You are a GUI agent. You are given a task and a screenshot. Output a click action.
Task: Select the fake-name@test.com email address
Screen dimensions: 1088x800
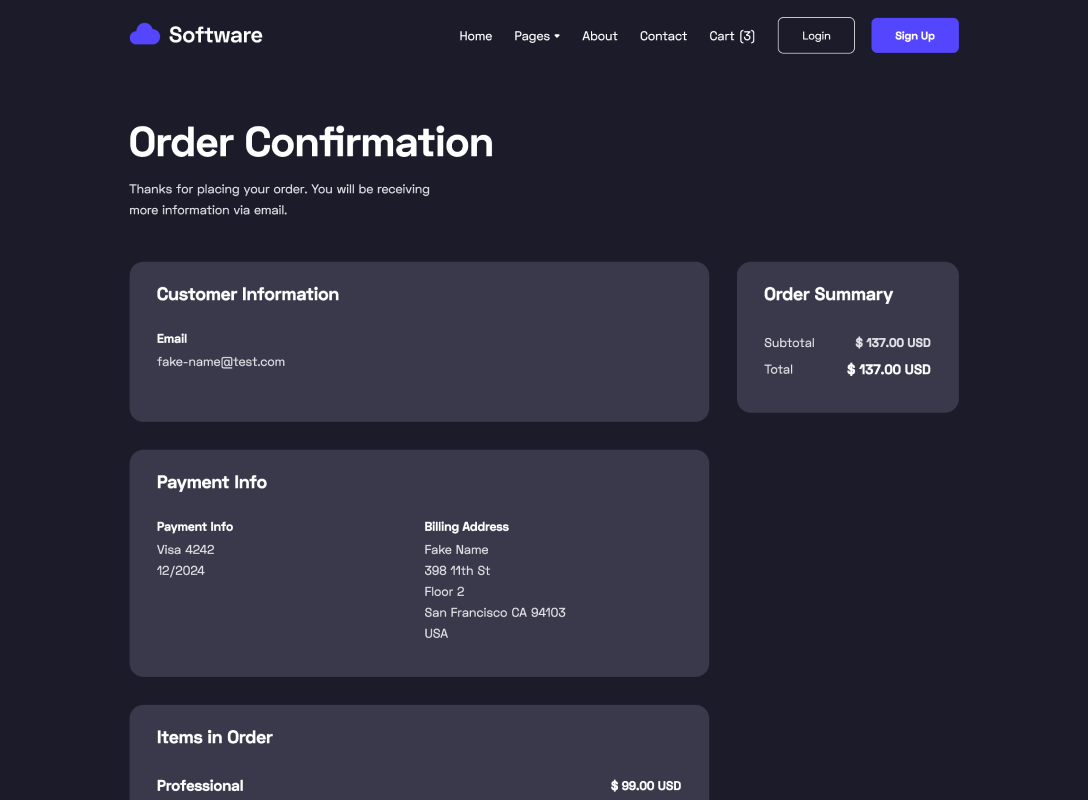[221, 361]
